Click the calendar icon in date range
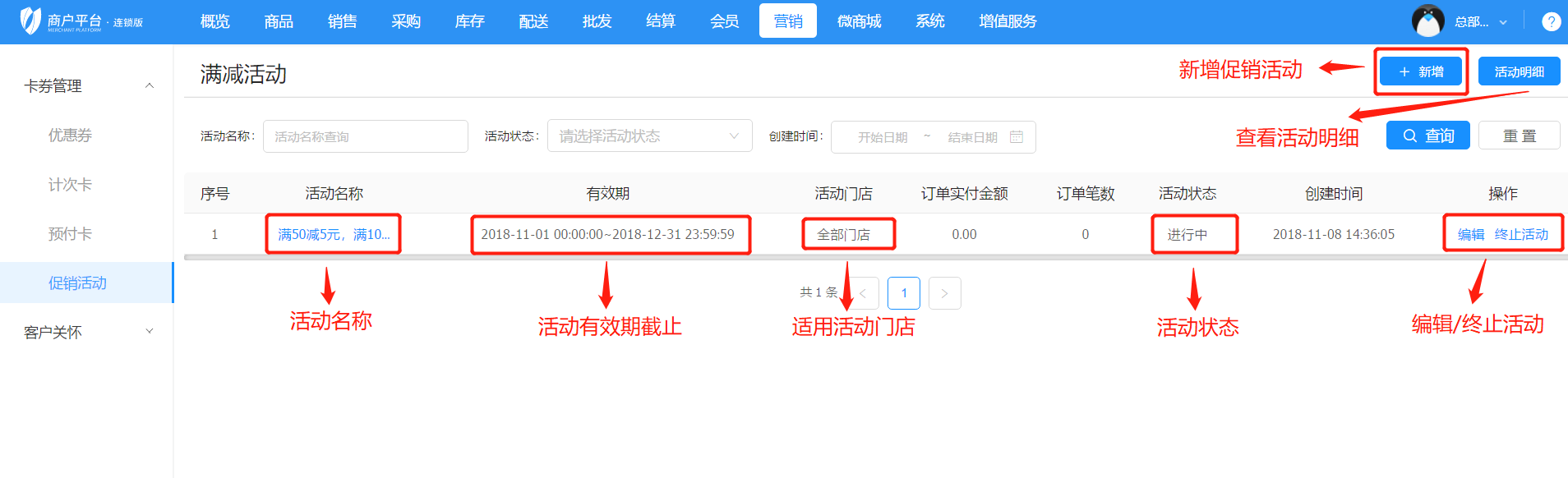Screen dimensions: 1568x478 coord(1017,136)
